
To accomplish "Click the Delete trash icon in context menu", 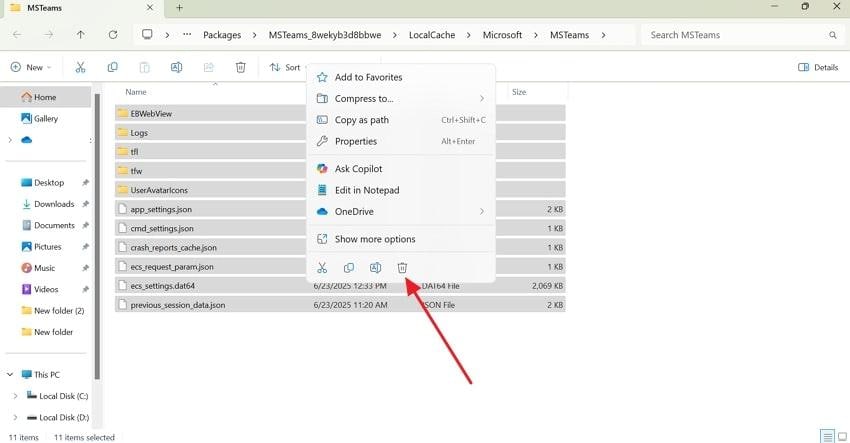I will pyautogui.click(x=402, y=267).
